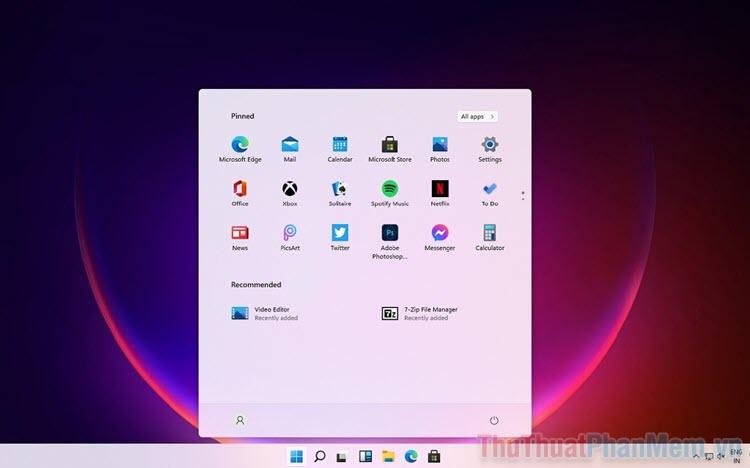Click the All apps button
This screenshot has height=468, width=750.
(477, 116)
